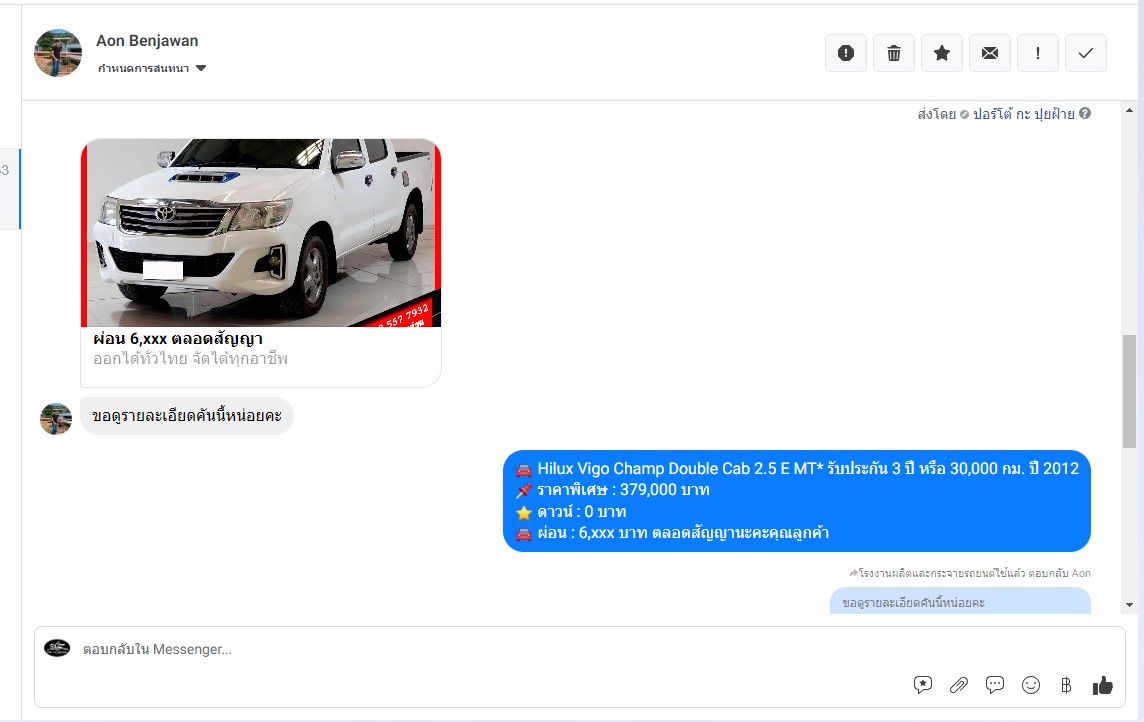Mark conversation done with the checkmark

click(x=1086, y=53)
